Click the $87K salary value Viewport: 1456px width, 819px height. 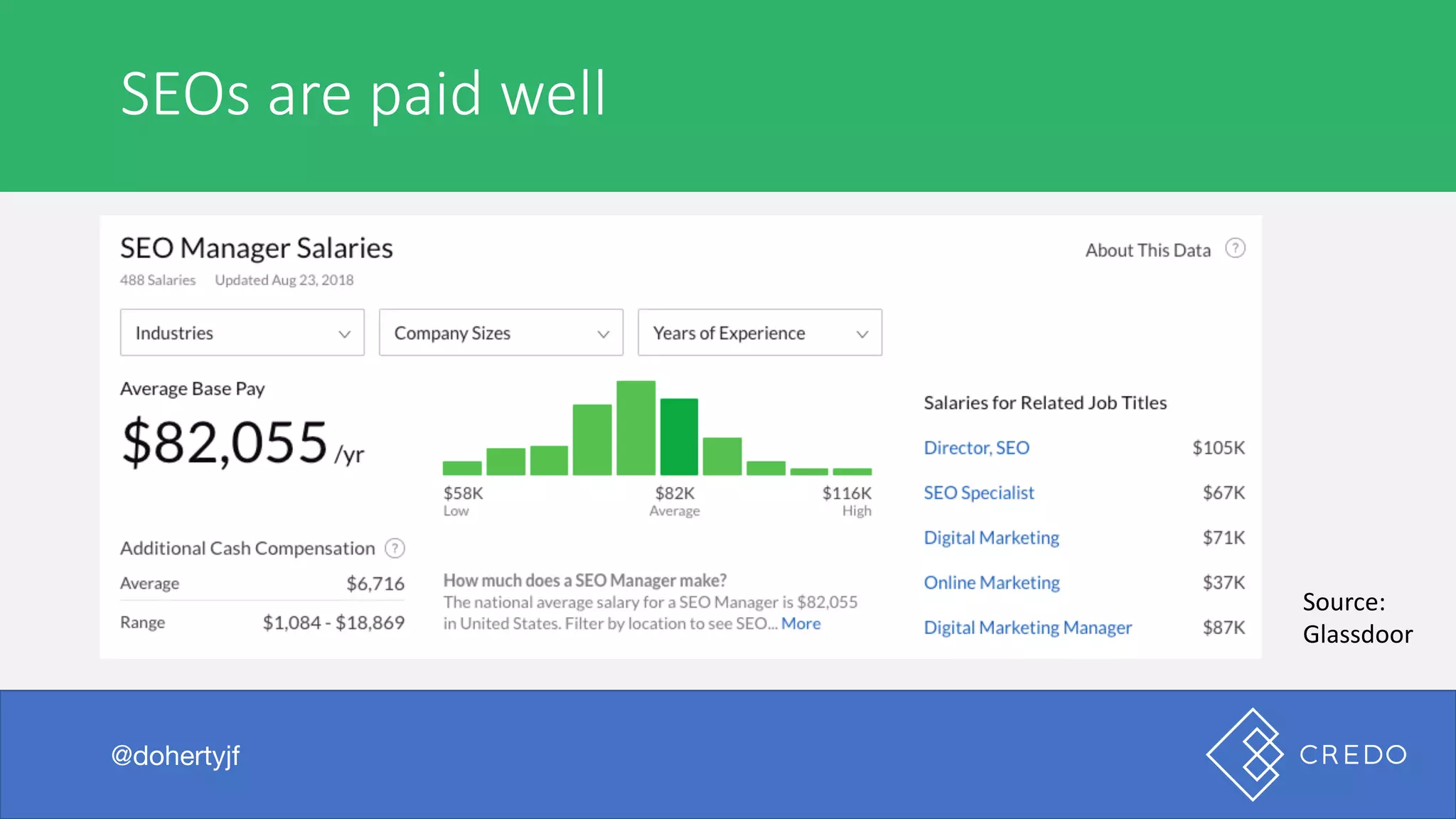tap(1224, 628)
